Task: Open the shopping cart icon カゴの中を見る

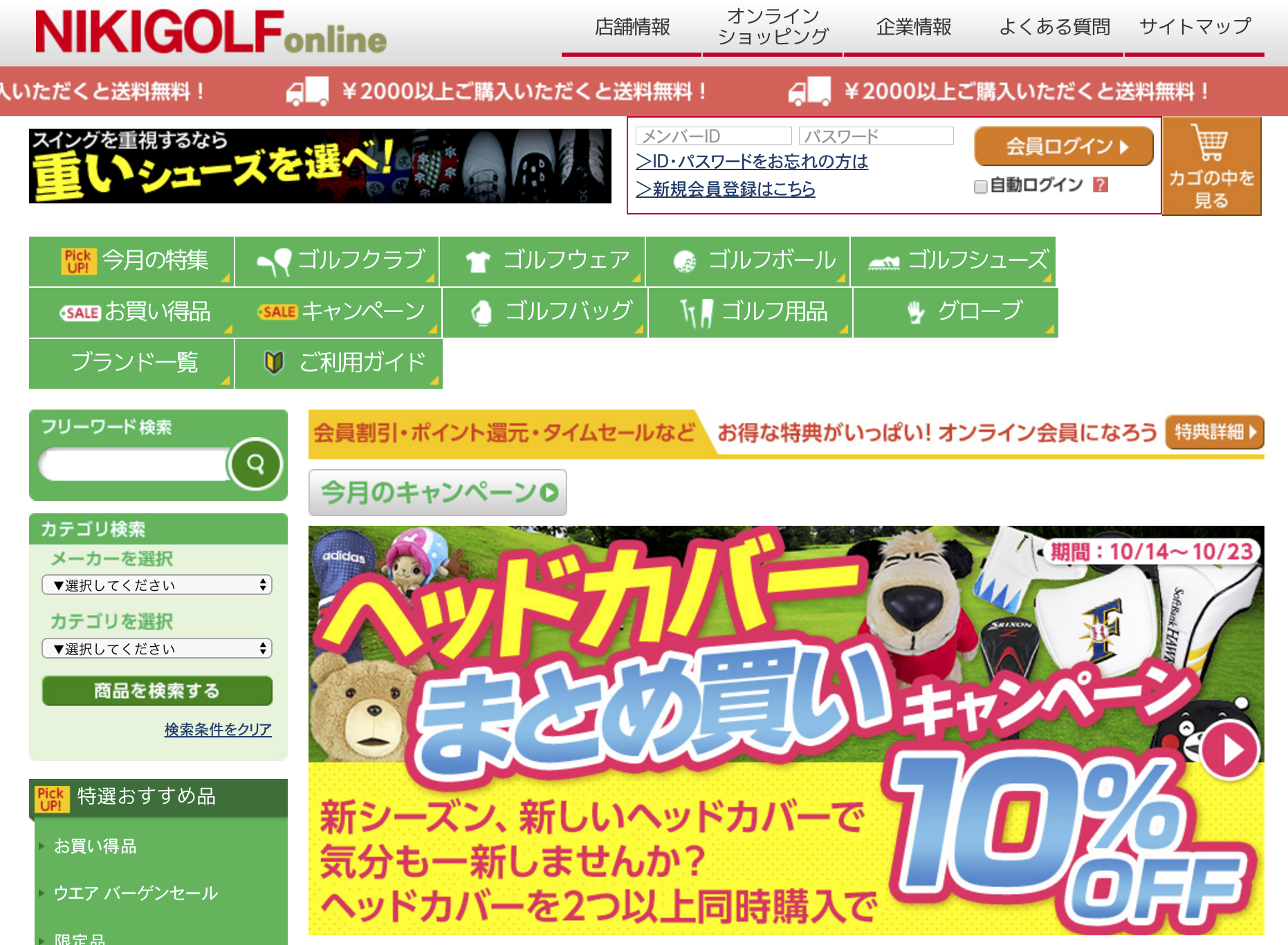Action: (x=1211, y=166)
